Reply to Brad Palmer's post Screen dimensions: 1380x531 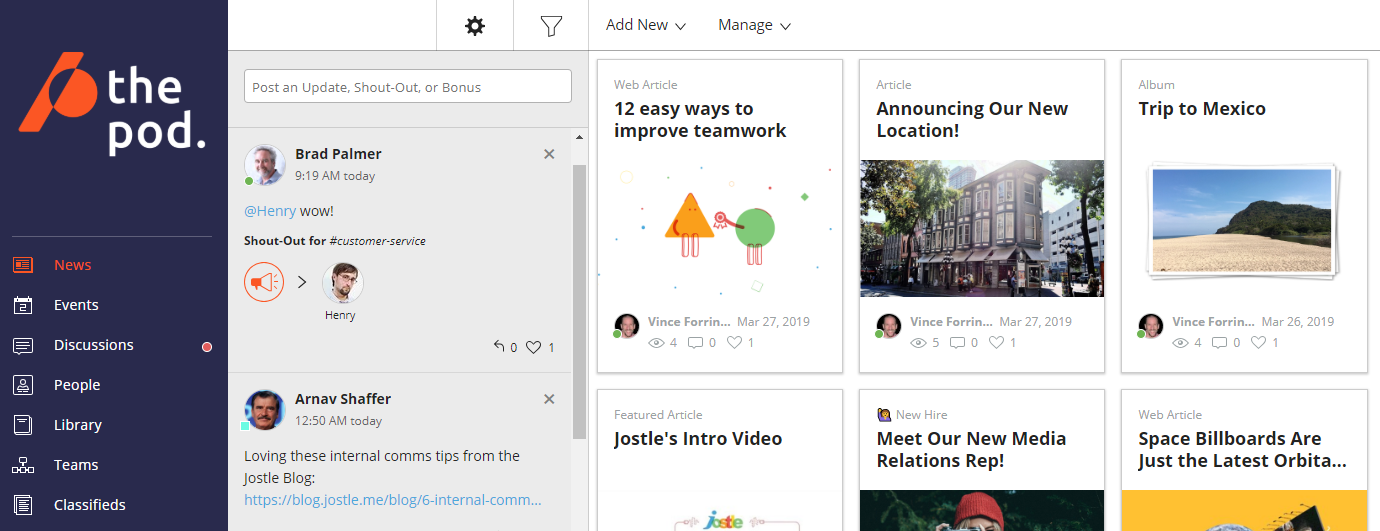pos(499,347)
